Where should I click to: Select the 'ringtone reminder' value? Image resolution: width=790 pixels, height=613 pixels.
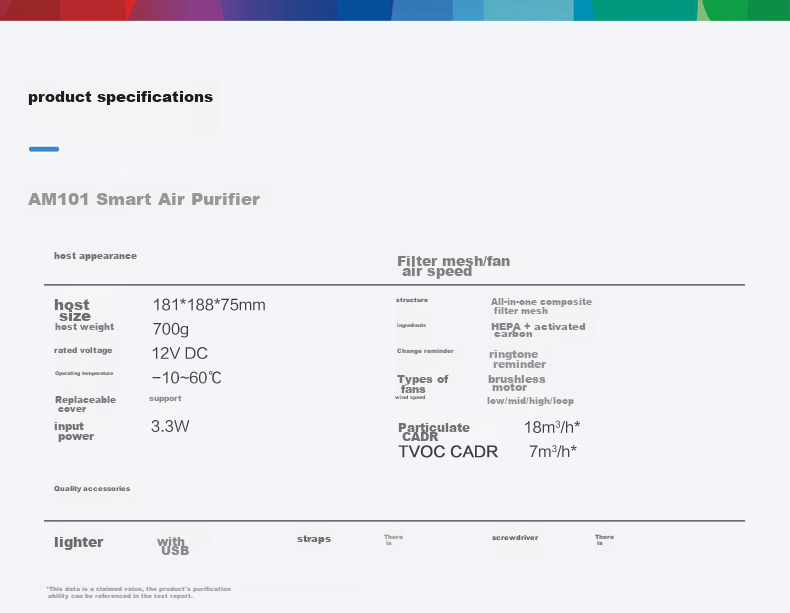tap(517, 359)
